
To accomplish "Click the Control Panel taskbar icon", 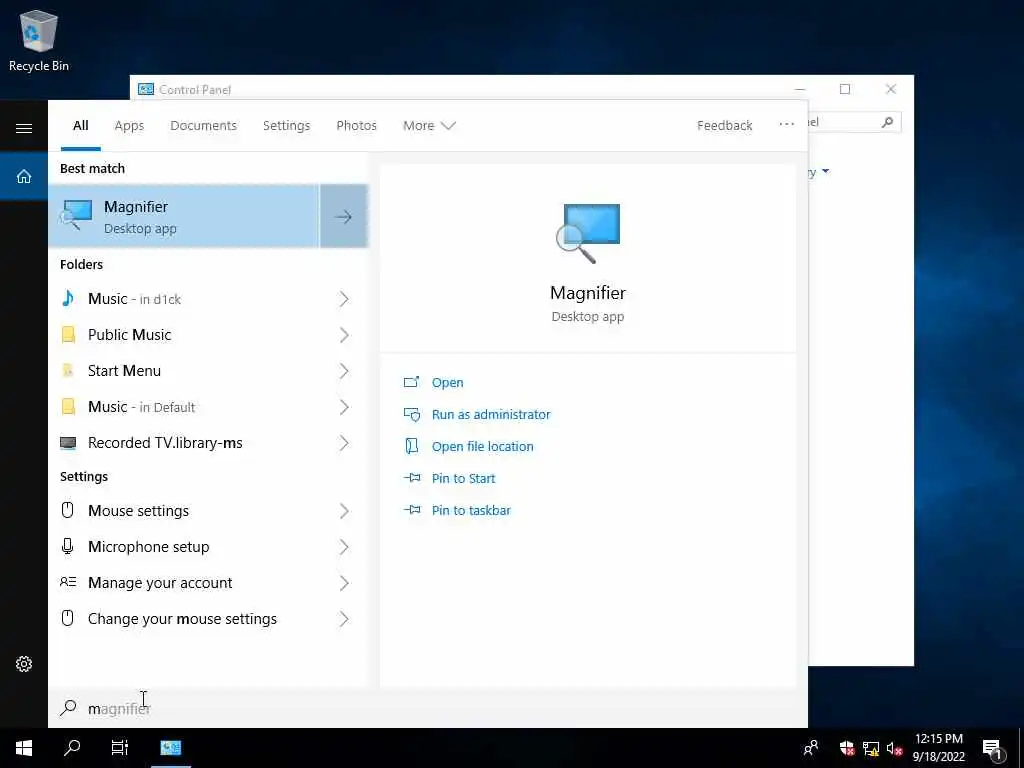I will 170,748.
